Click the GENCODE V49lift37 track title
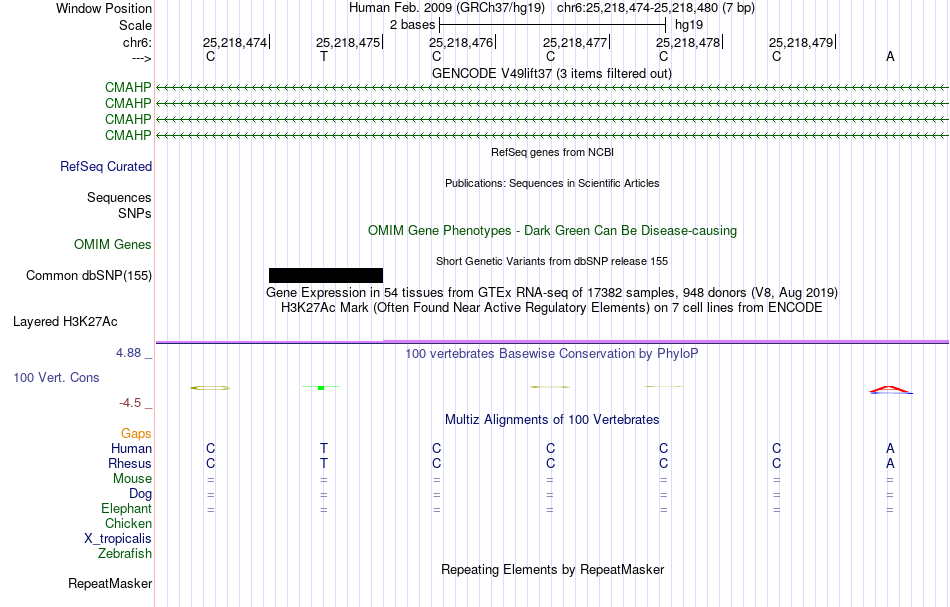The image size is (950, 607). pos(552,73)
